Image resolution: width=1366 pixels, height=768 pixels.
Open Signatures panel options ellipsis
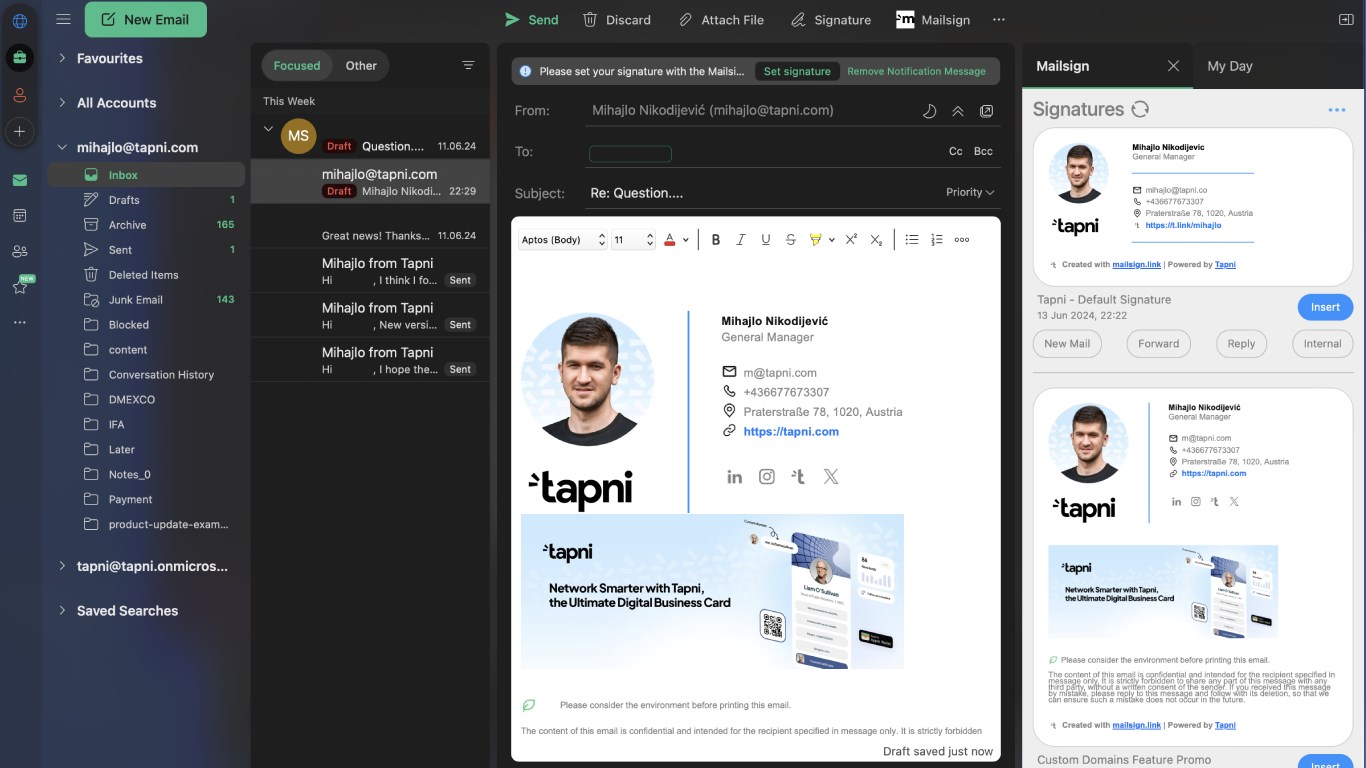[1337, 110]
